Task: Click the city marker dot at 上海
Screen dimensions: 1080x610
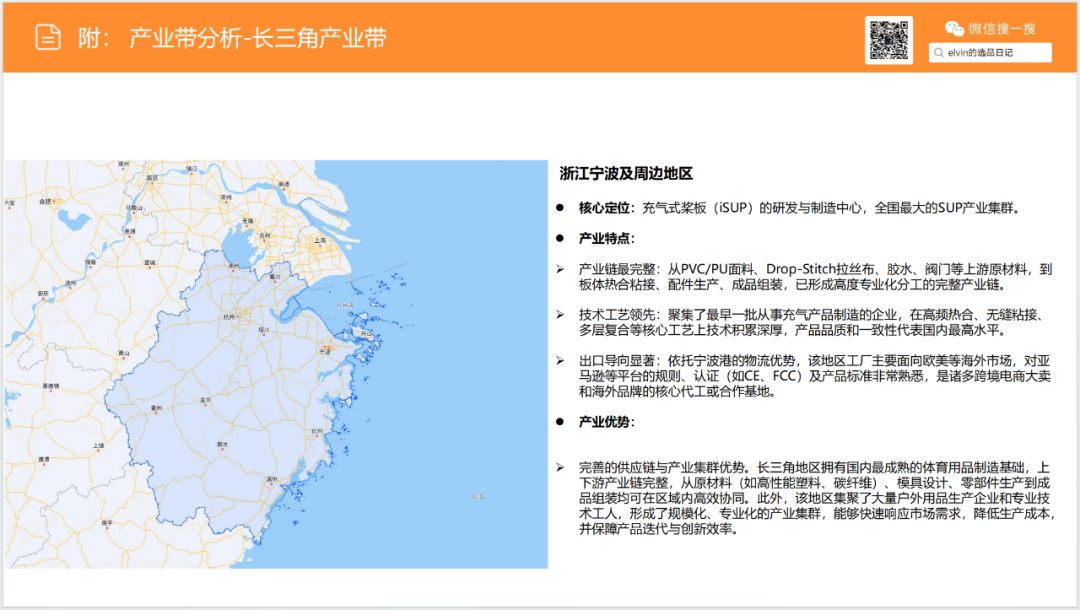Action: tap(321, 244)
